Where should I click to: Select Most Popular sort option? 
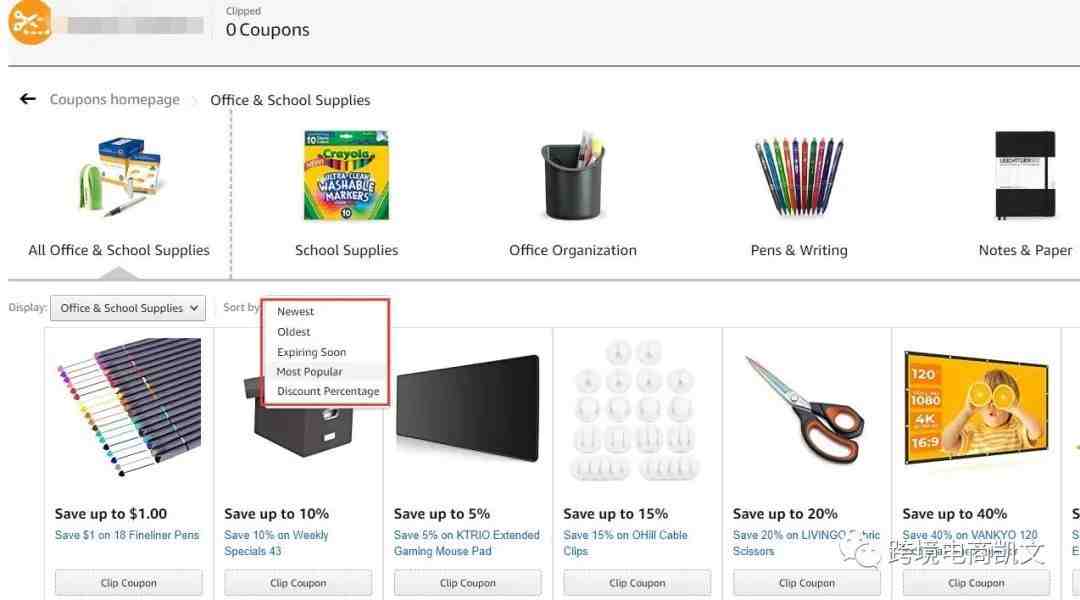pyautogui.click(x=309, y=371)
